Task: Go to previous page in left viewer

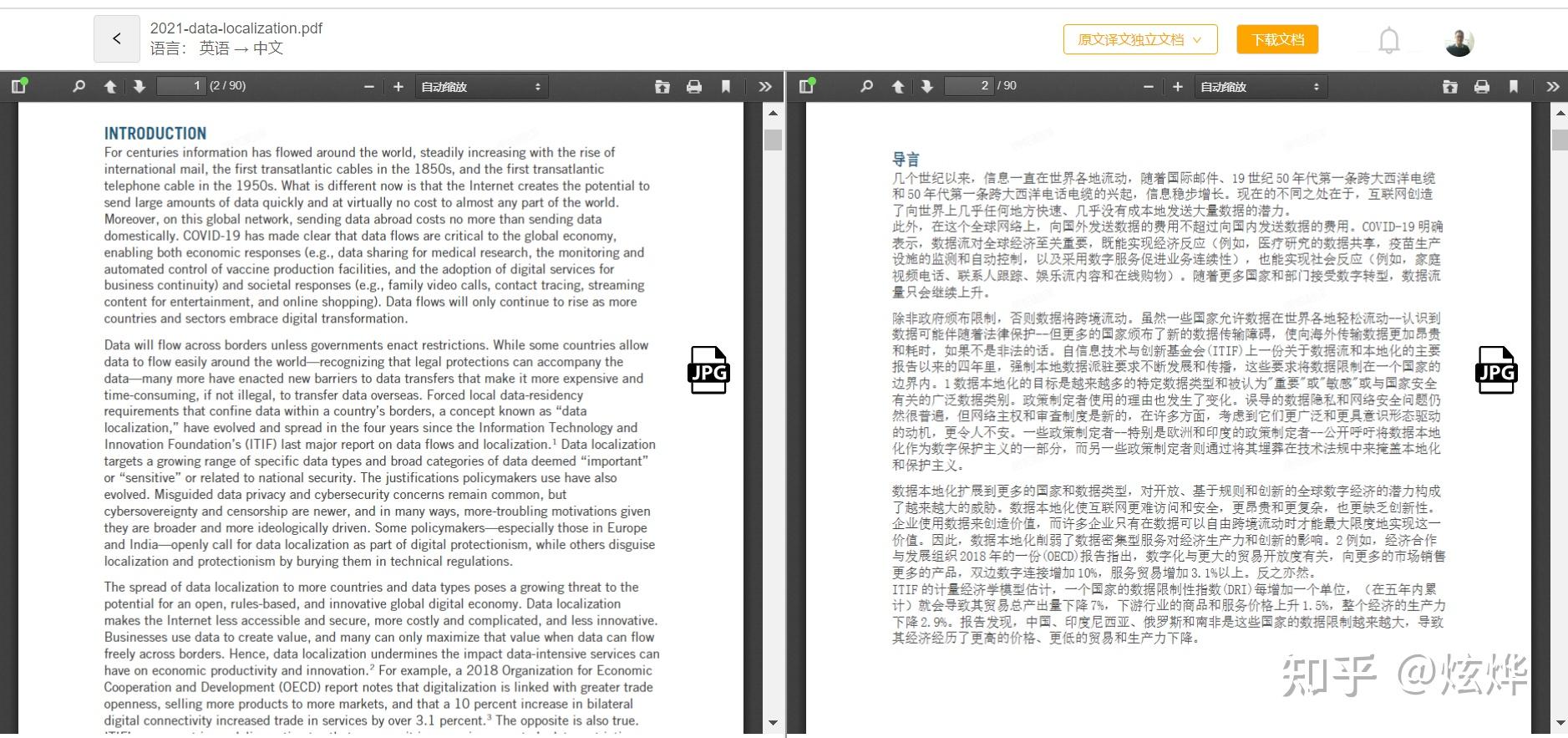Action: (x=109, y=86)
